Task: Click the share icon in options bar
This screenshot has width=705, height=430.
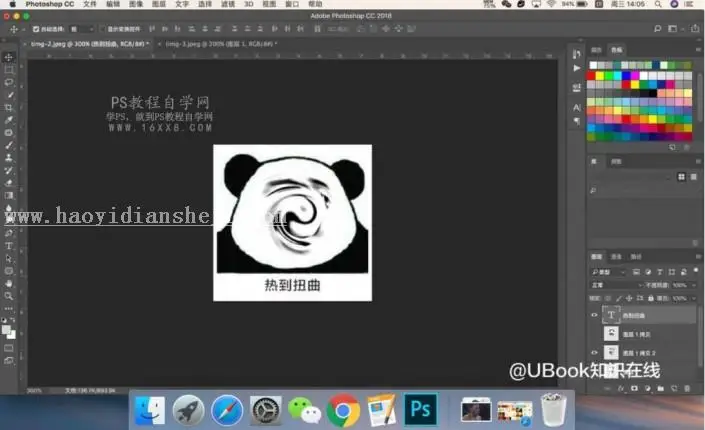Action: pos(695,29)
